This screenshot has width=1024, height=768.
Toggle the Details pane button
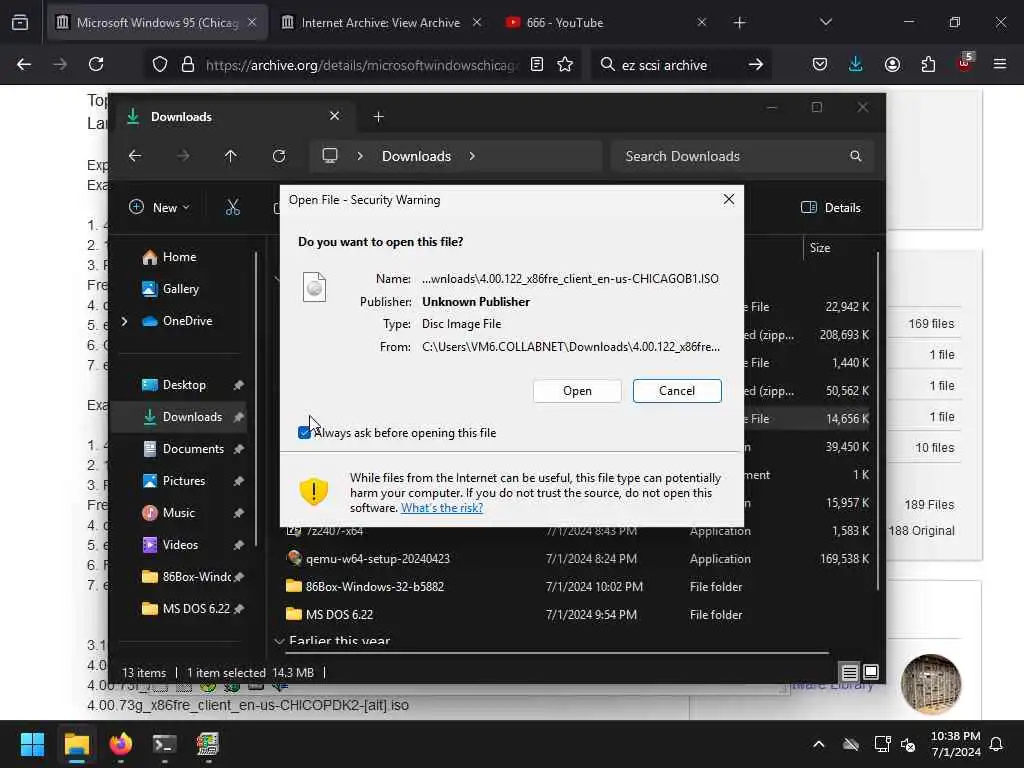pyautogui.click(x=830, y=208)
